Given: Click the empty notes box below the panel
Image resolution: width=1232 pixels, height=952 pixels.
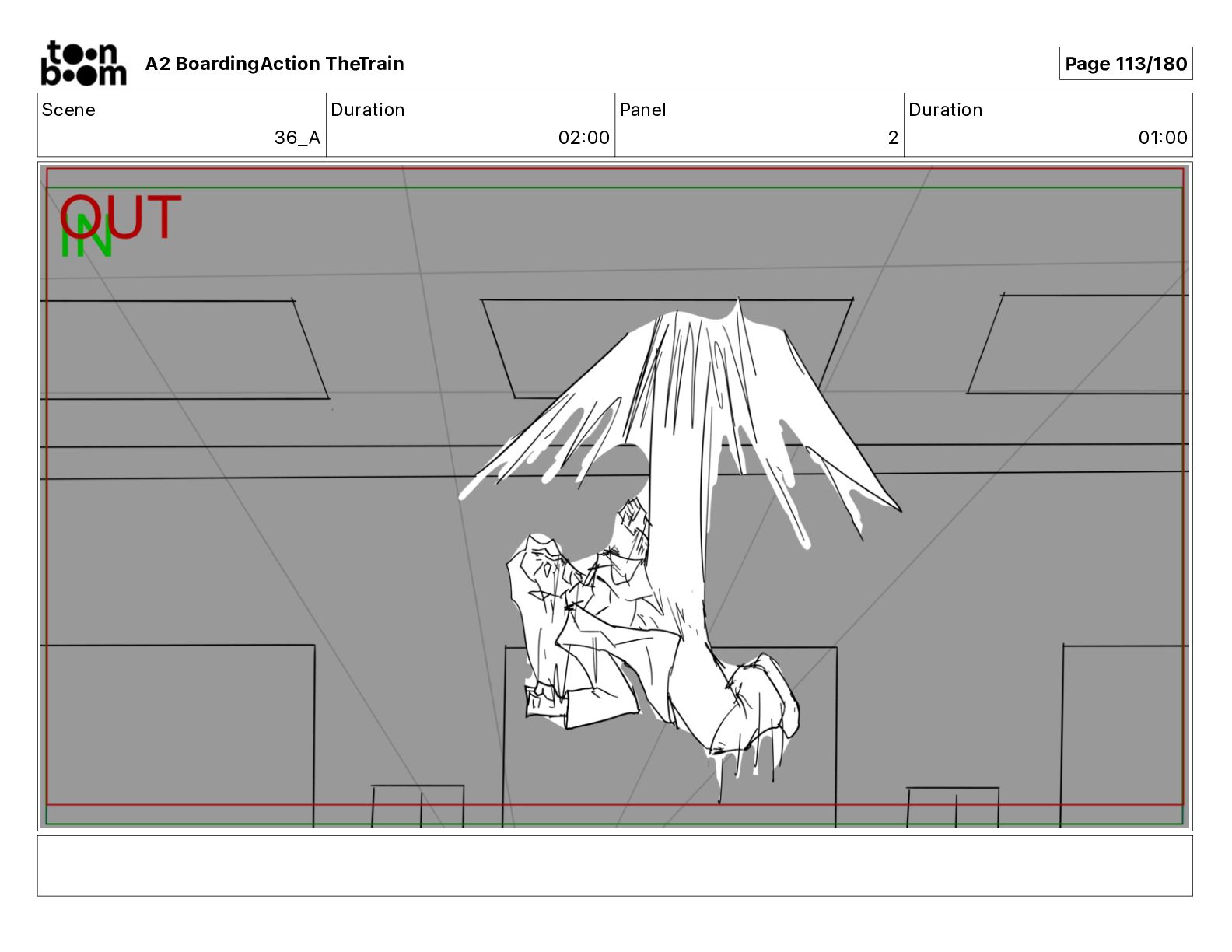Looking at the screenshot, I should (614, 866).
